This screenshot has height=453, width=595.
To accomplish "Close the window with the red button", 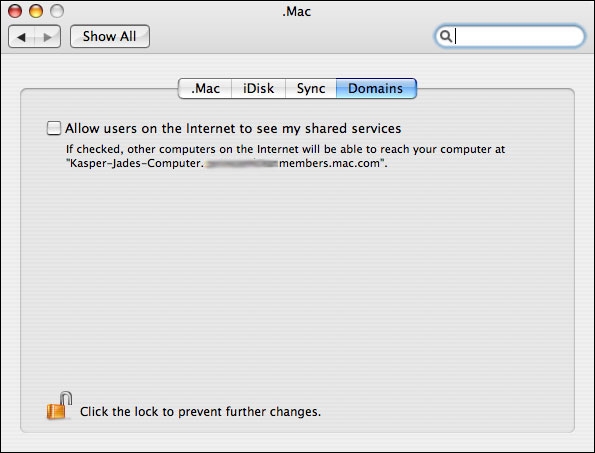I will coord(15,11).
